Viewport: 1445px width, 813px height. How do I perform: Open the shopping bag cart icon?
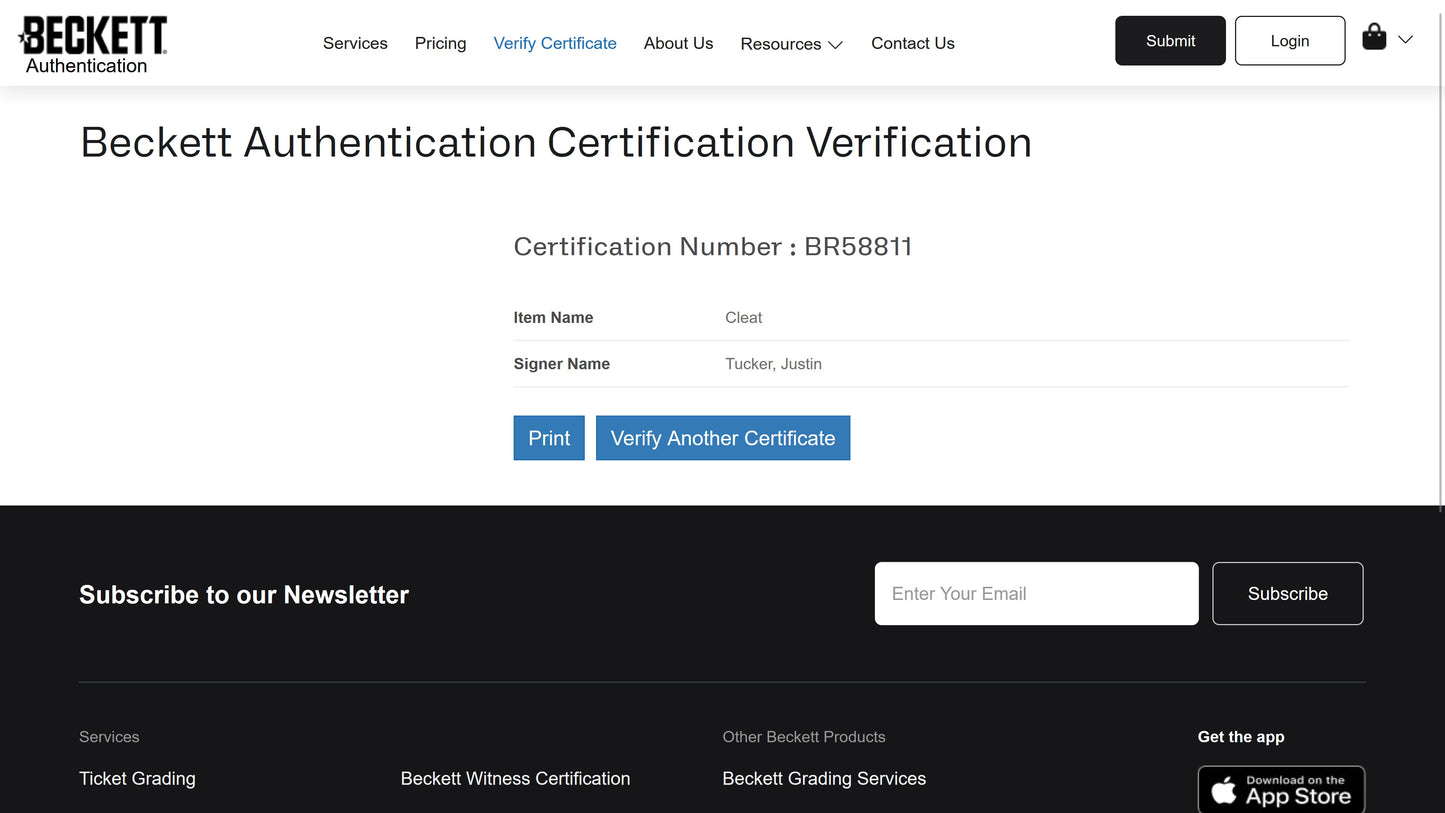1374,38
